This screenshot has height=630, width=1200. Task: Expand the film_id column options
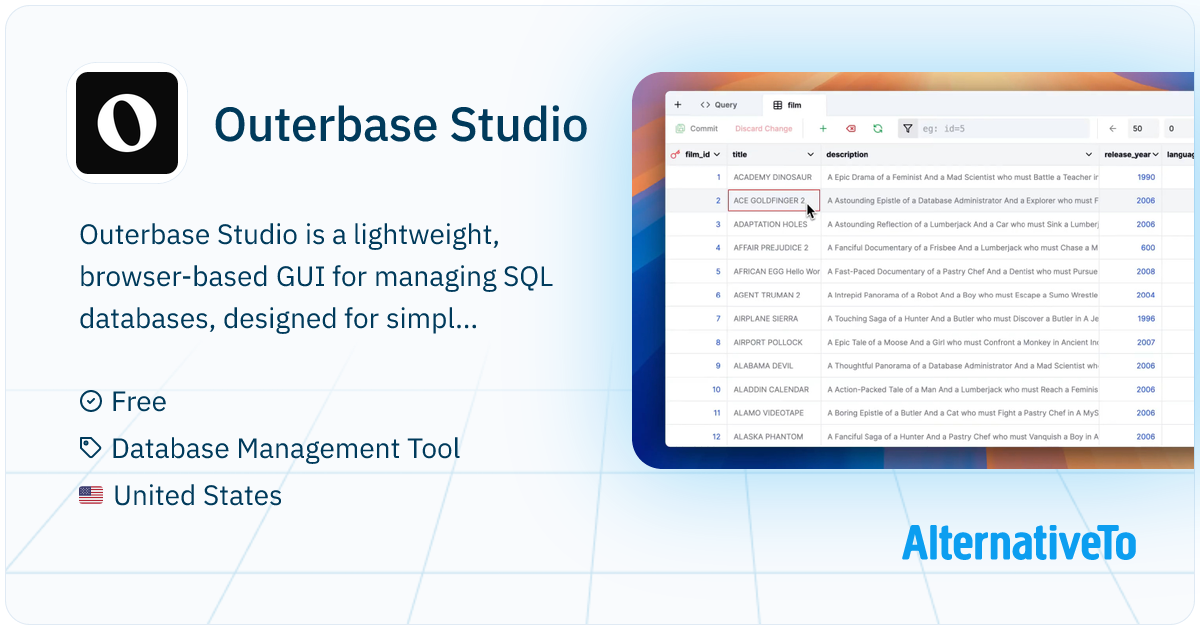tap(717, 154)
